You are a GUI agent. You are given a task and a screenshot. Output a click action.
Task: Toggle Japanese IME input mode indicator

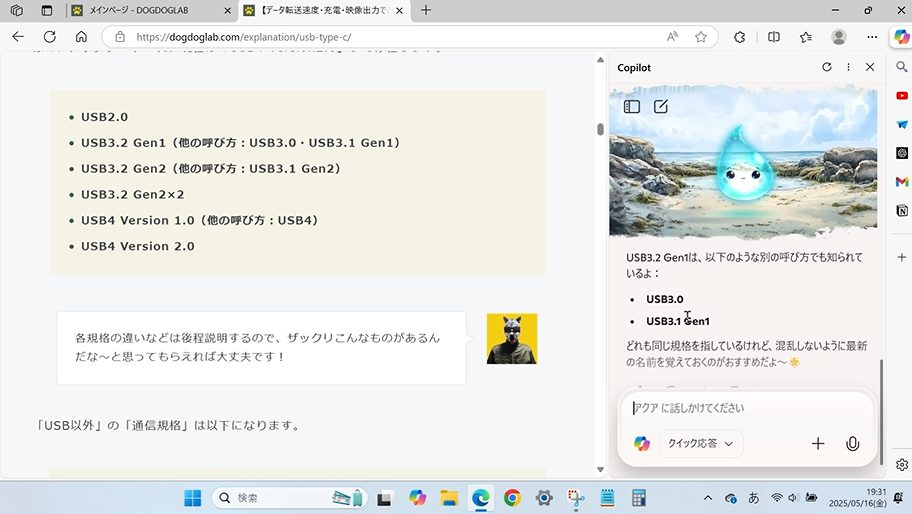753,498
